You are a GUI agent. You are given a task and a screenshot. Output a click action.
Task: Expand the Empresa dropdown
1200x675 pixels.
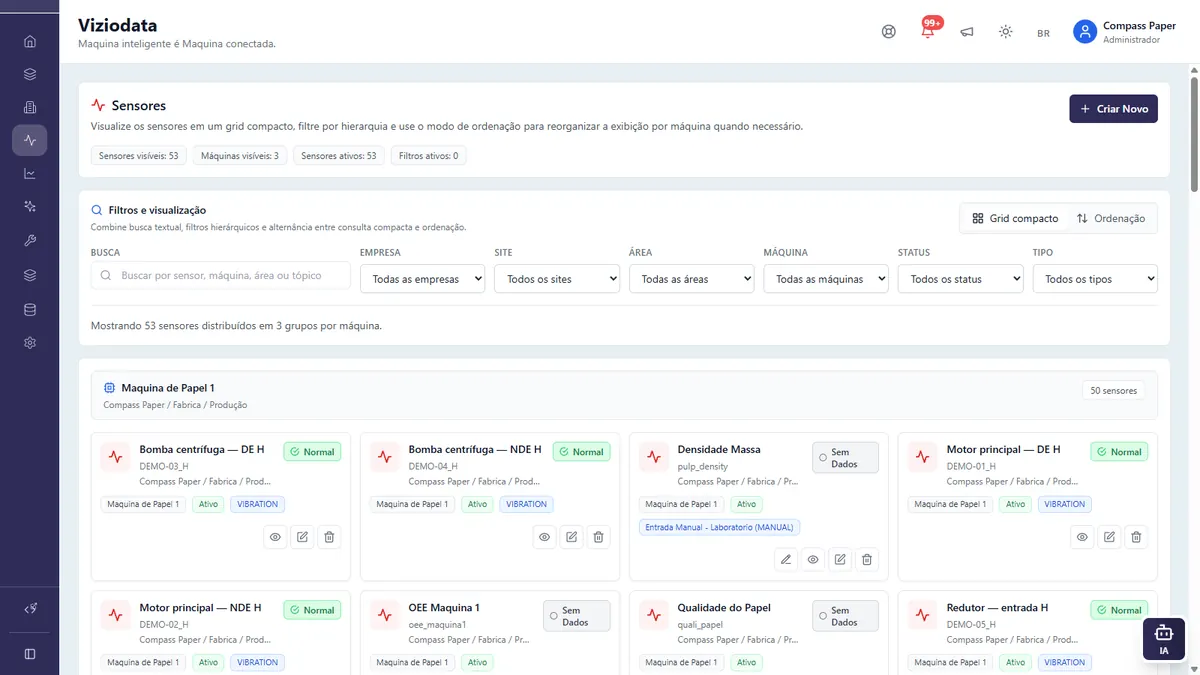pos(422,279)
